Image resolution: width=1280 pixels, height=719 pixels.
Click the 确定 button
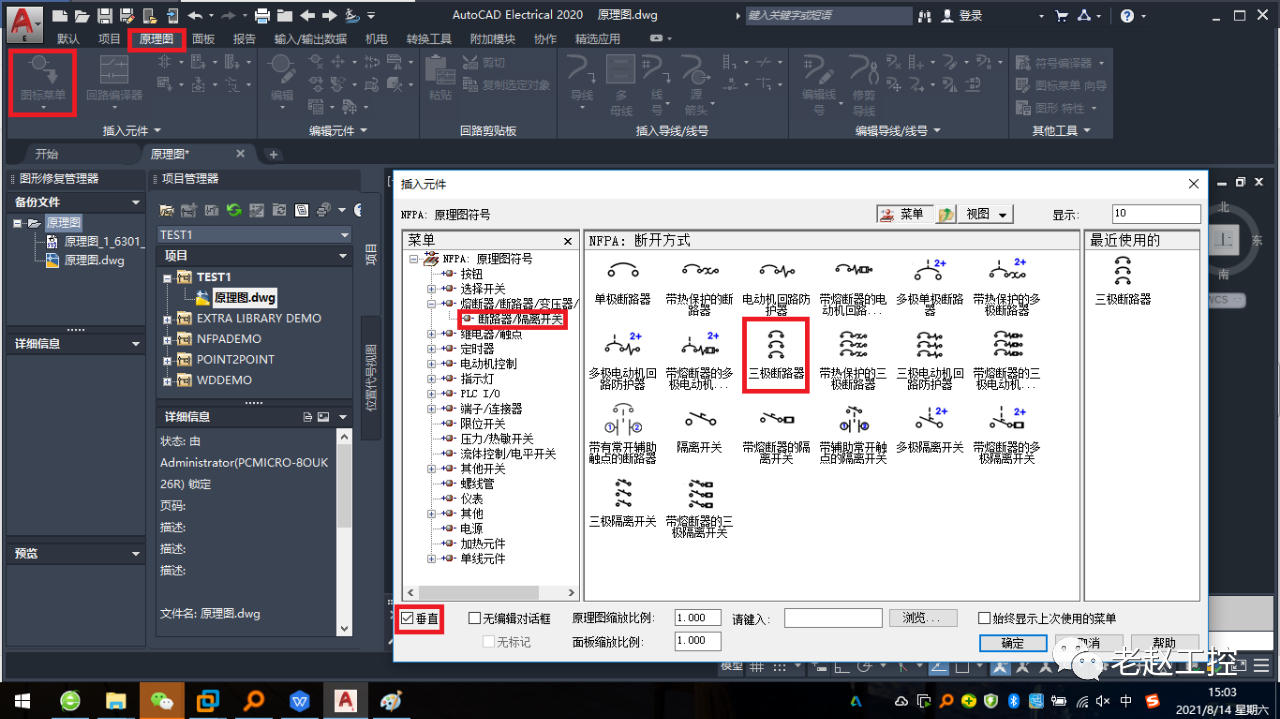[1013, 643]
